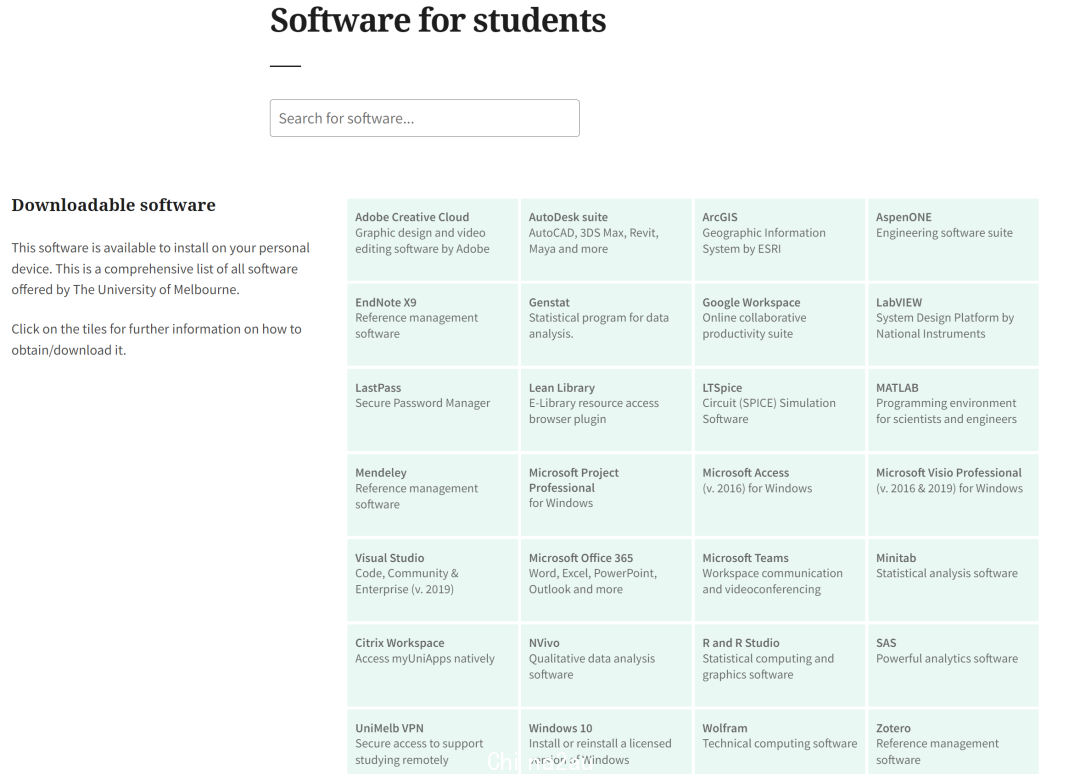This screenshot has height=774, width=1080.
Task: Open the Adobe Creative Cloud tile
Action: [433, 240]
